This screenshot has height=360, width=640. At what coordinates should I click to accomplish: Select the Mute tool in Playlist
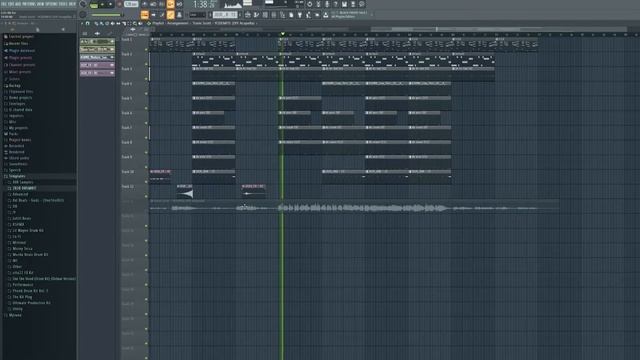(113, 23)
